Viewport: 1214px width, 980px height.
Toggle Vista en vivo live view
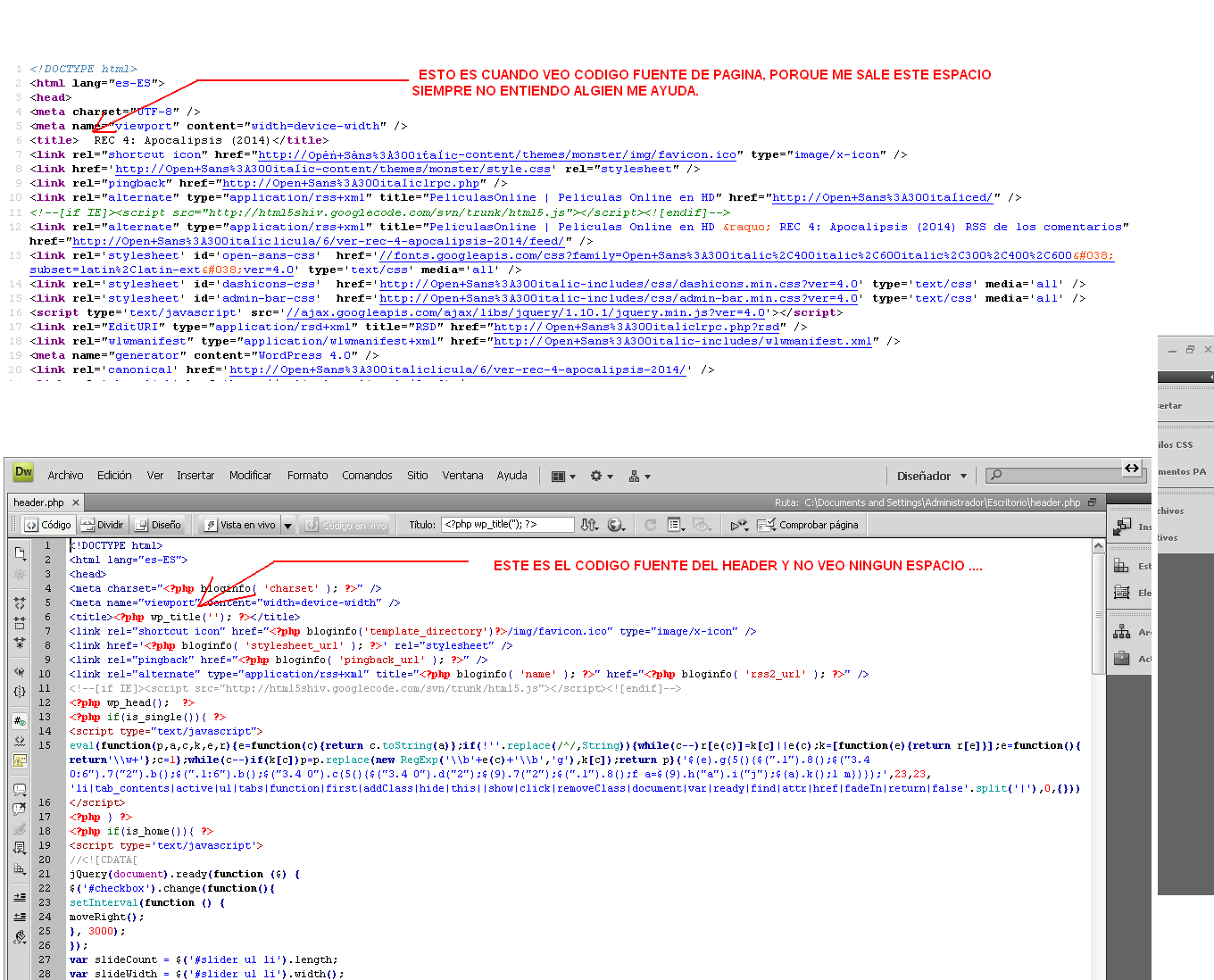[240, 525]
